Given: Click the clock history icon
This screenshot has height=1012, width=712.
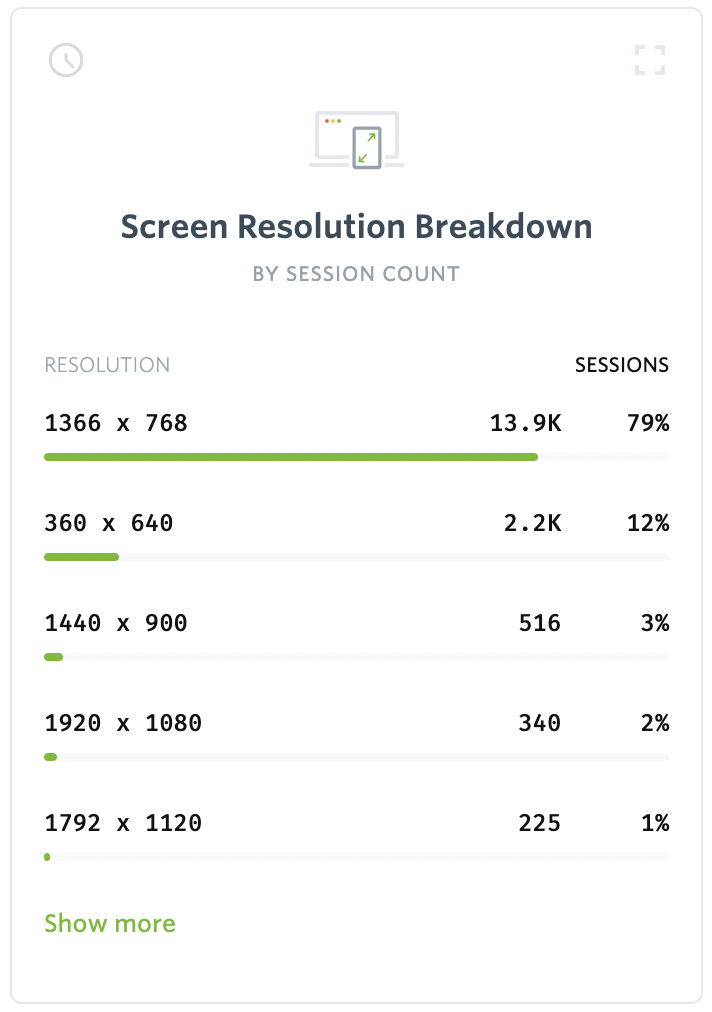Looking at the screenshot, I should coord(66,60).
